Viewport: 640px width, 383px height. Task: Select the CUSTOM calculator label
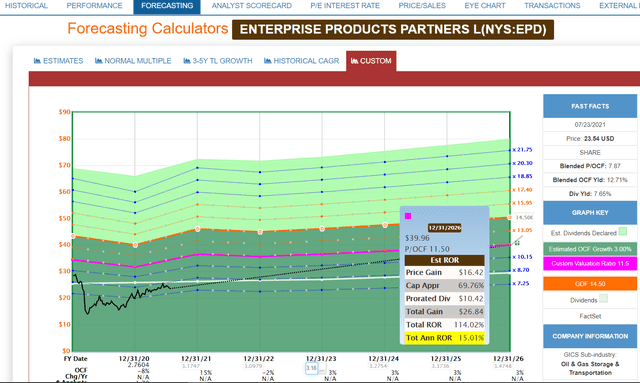pyautogui.click(x=376, y=61)
